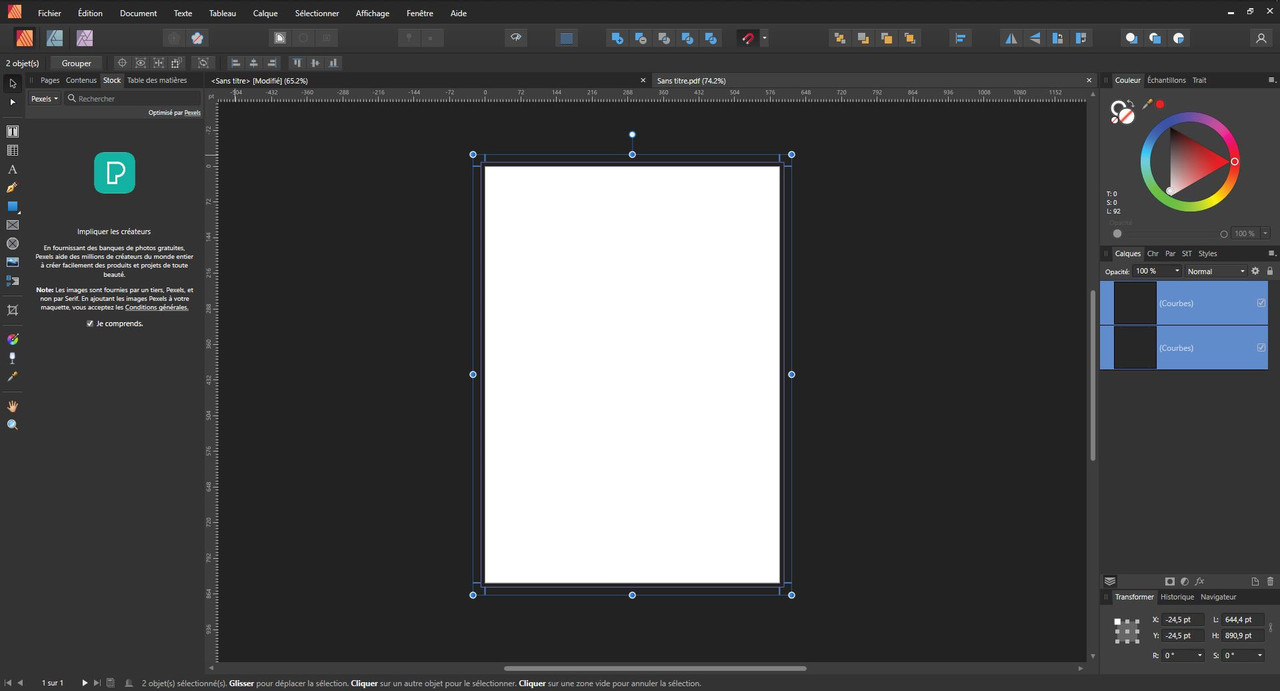Go to next page arrow
The width and height of the screenshot is (1280, 691).
pyautogui.click(x=85, y=683)
